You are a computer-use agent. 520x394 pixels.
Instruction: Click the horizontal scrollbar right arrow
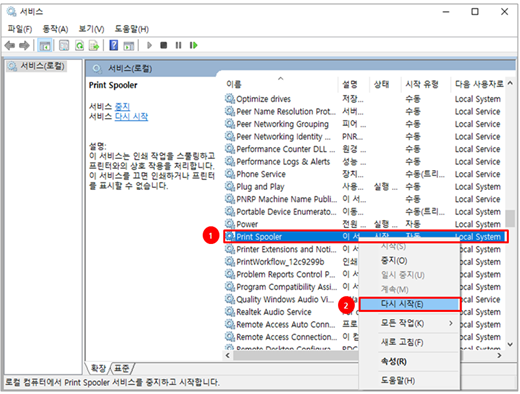499,355
